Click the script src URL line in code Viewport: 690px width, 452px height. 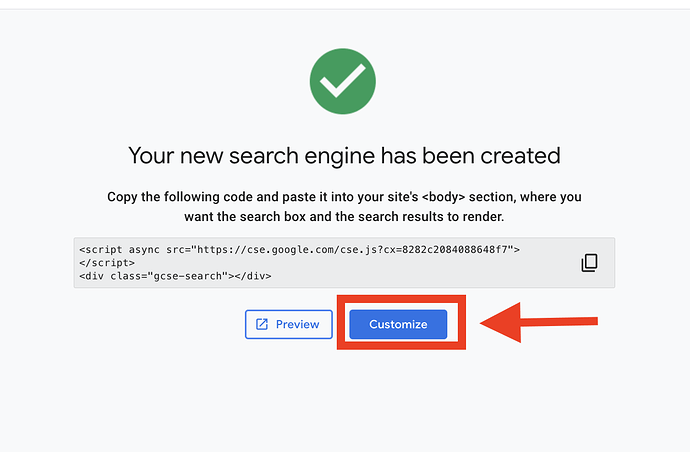tap(299, 250)
